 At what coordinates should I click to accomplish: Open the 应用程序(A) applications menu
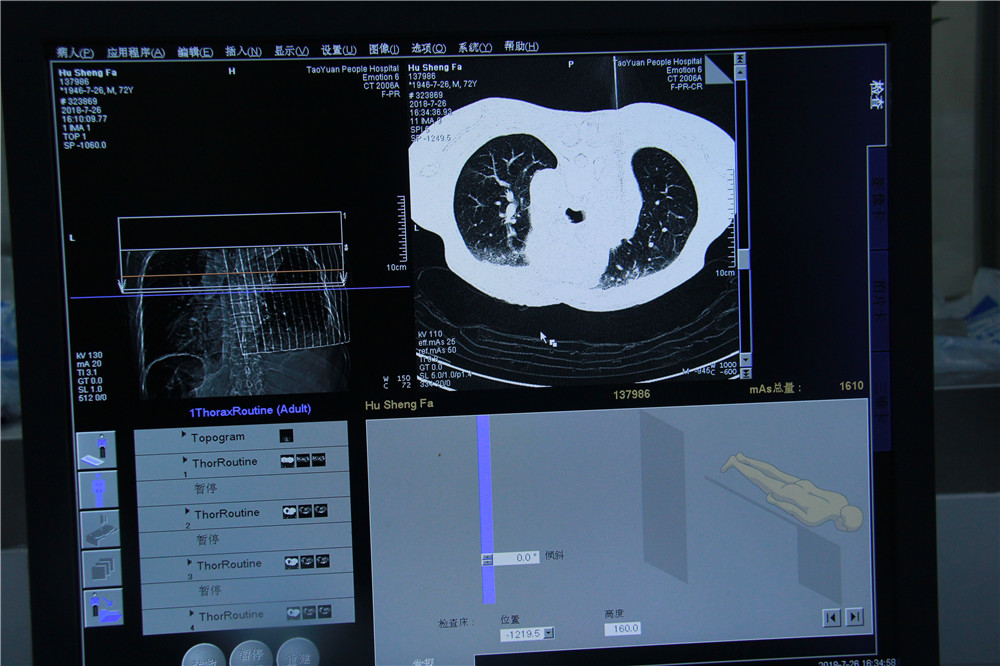click(135, 52)
